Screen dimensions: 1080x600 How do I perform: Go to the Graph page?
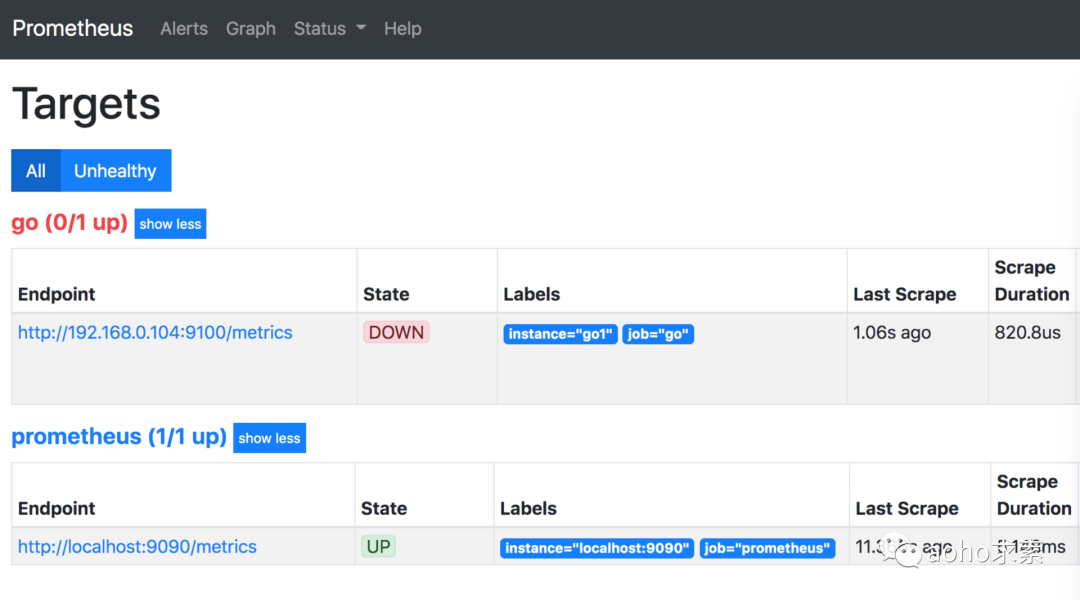pos(250,29)
